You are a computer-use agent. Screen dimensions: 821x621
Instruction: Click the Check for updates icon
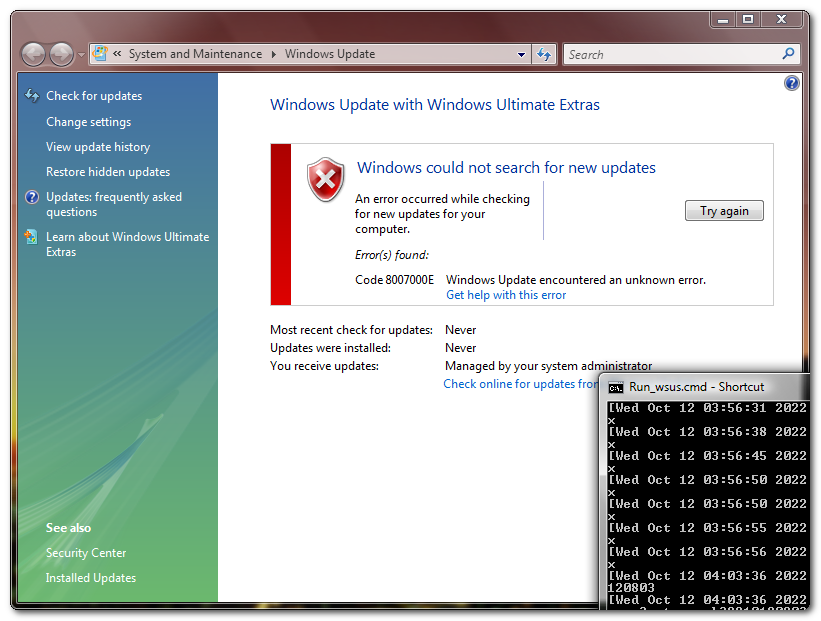coord(32,95)
